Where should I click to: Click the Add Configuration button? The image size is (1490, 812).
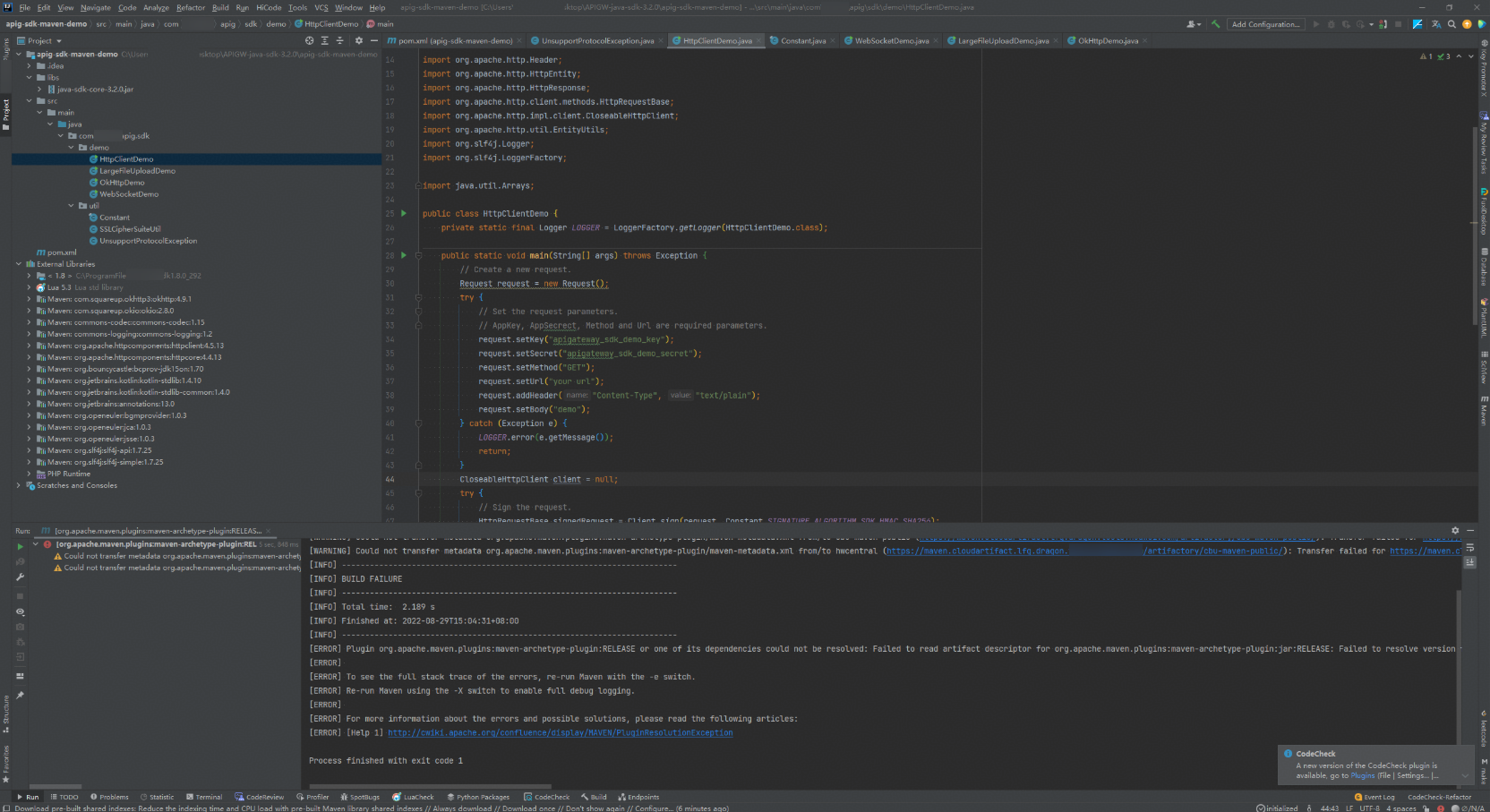(1265, 24)
